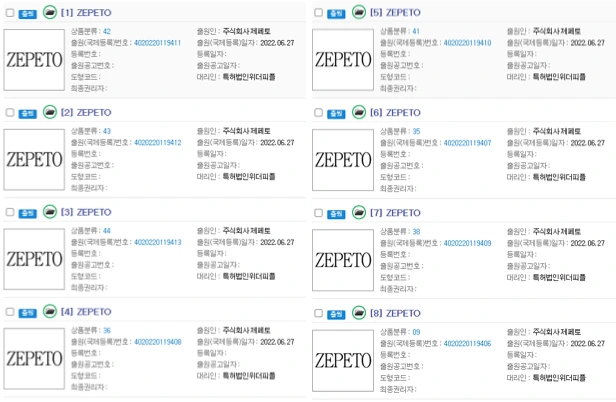Open the [3] ZEPETO title link
The width and height of the screenshot is (616, 402).
pyautogui.click(x=86, y=212)
